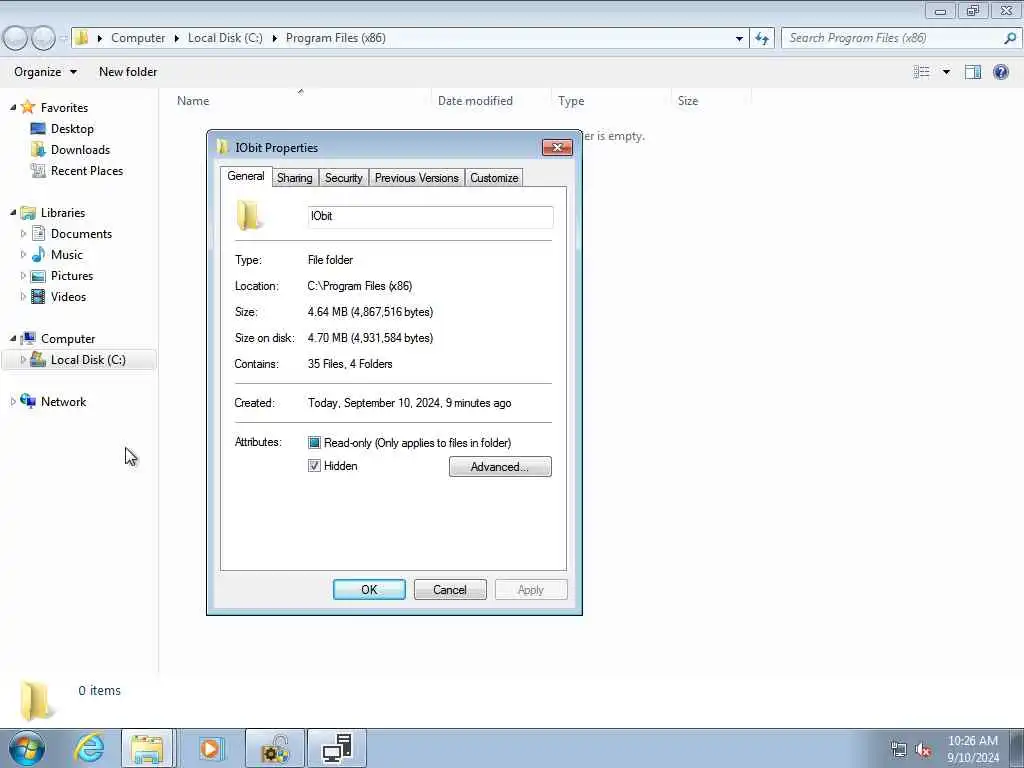
Task: Expand the Documents library node
Action: [24, 233]
